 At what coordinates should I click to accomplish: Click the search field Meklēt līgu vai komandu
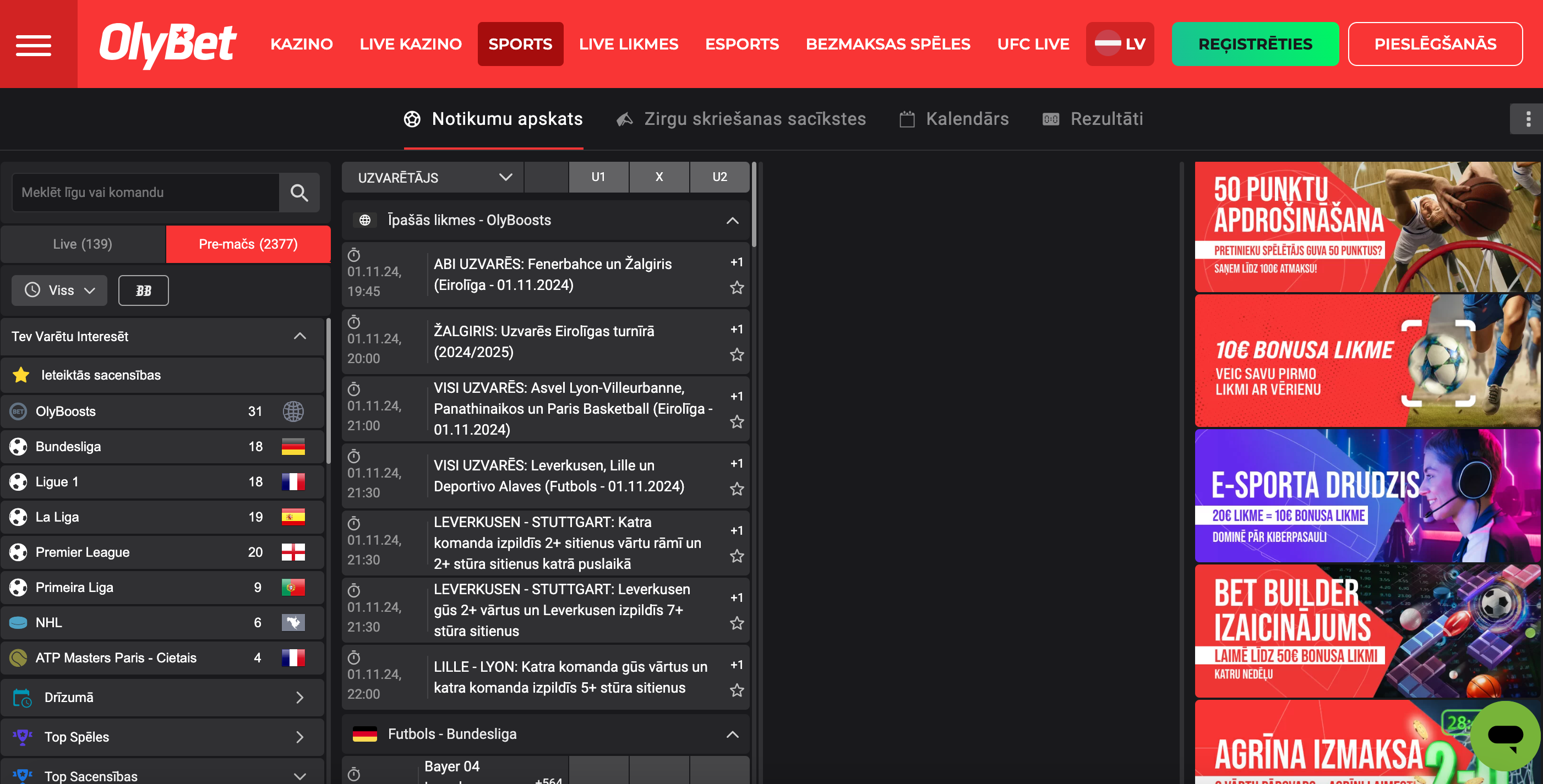coord(145,193)
